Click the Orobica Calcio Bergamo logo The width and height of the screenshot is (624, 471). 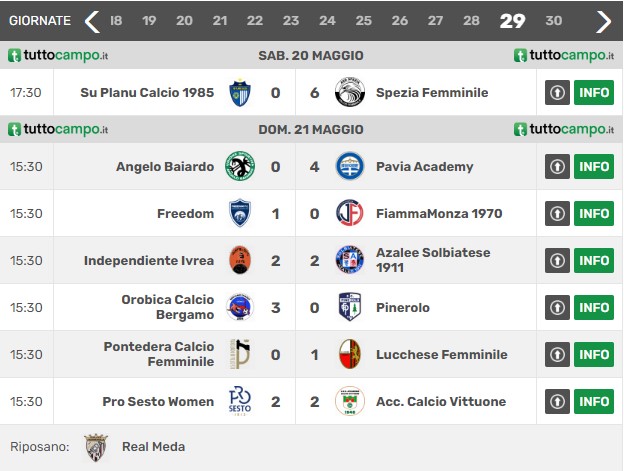pos(240,307)
